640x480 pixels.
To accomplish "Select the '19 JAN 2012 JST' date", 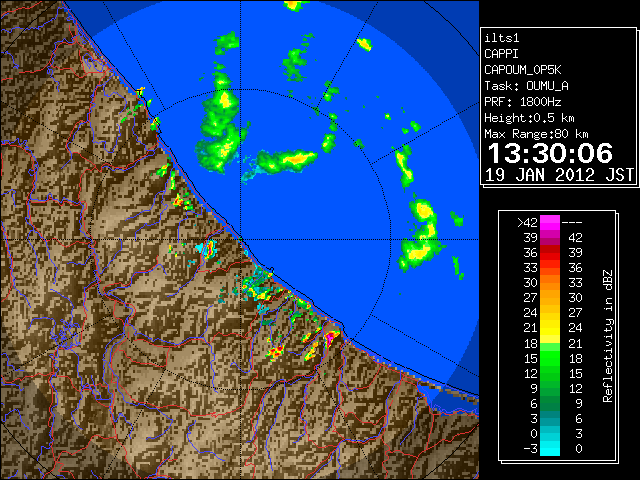I will pyautogui.click(x=559, y=175).
